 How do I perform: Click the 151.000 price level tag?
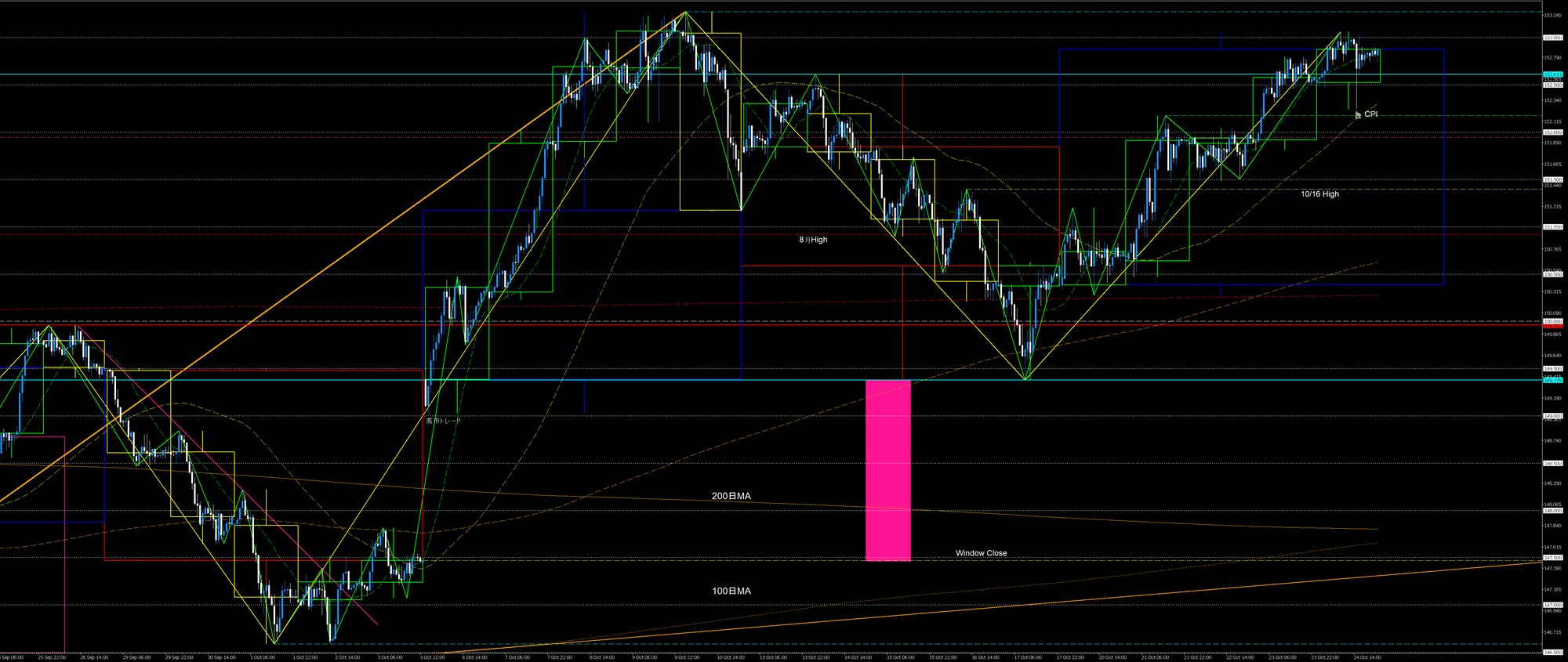(x=1552, y=227)
